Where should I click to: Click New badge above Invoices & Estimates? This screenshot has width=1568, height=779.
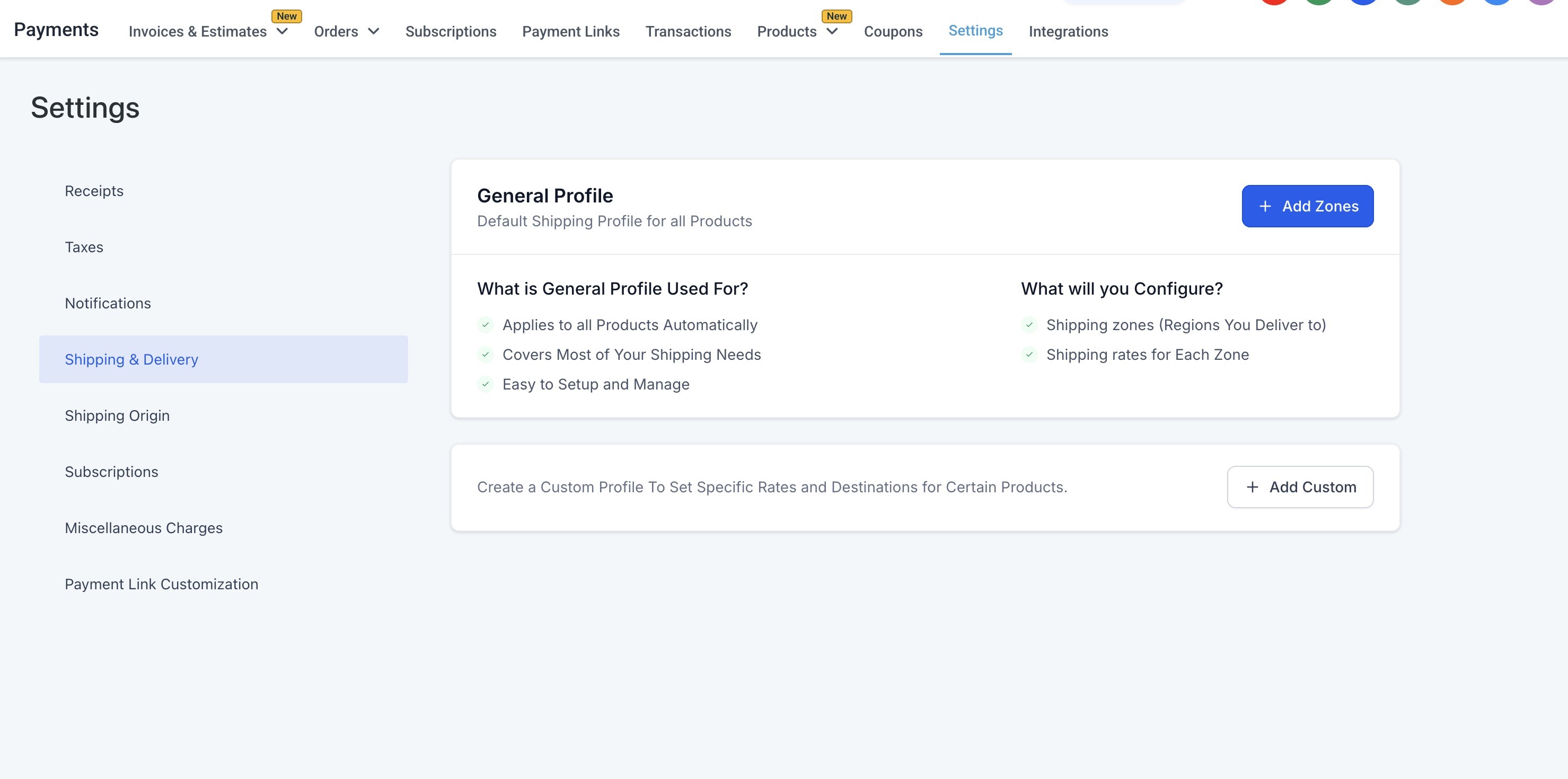pos(287,16)
